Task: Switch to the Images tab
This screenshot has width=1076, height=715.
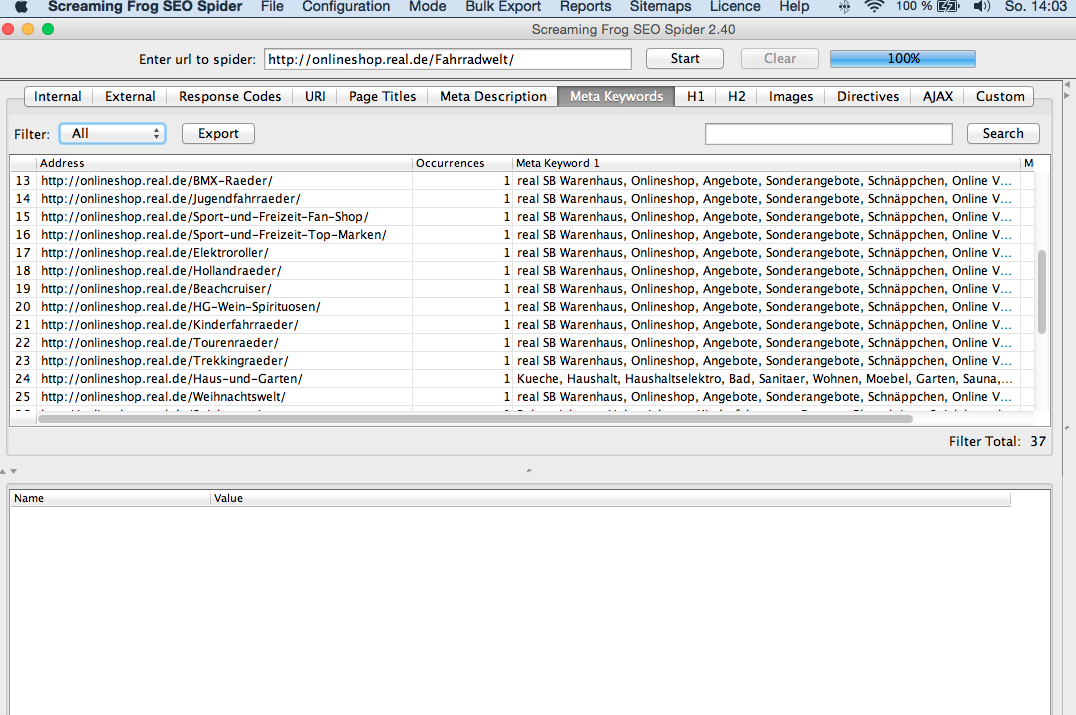Action: pyautogui.click(x=791, y=97)
